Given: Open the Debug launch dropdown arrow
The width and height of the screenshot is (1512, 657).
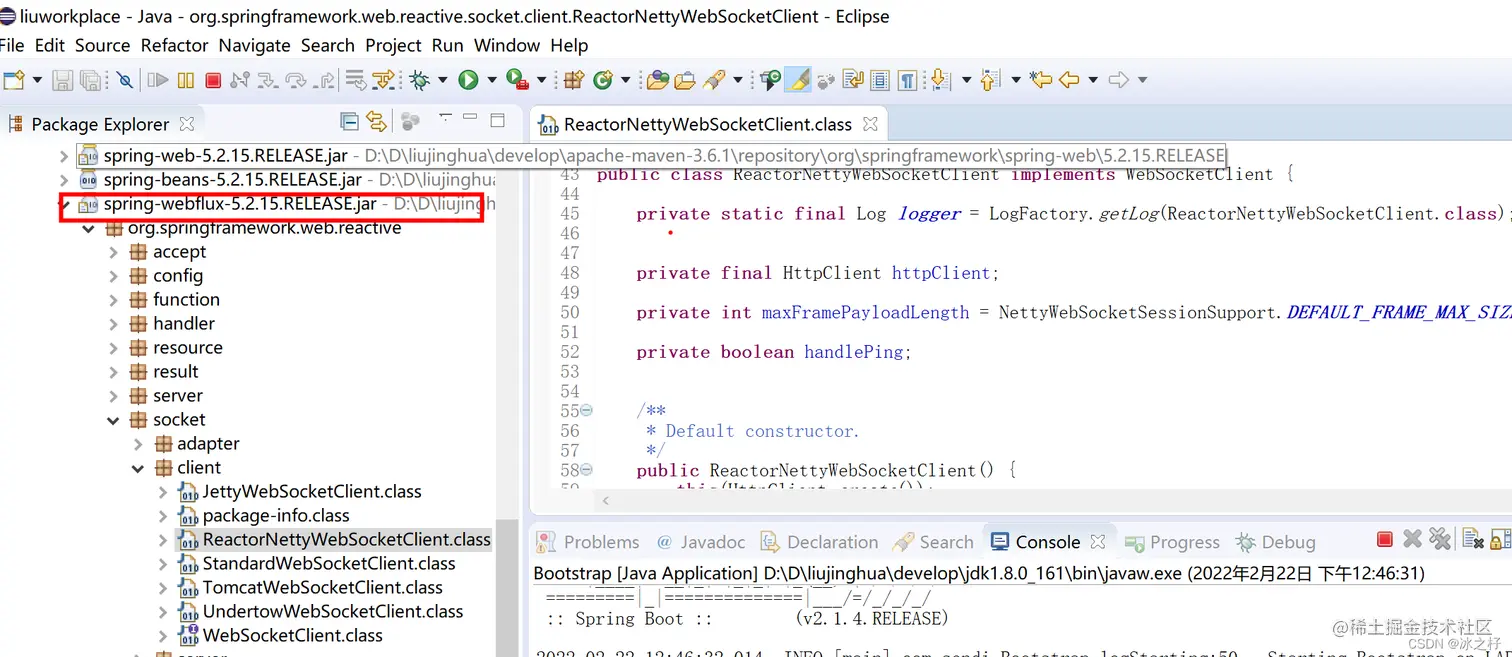Looking at the screenshot, I should tap(442, 80).
